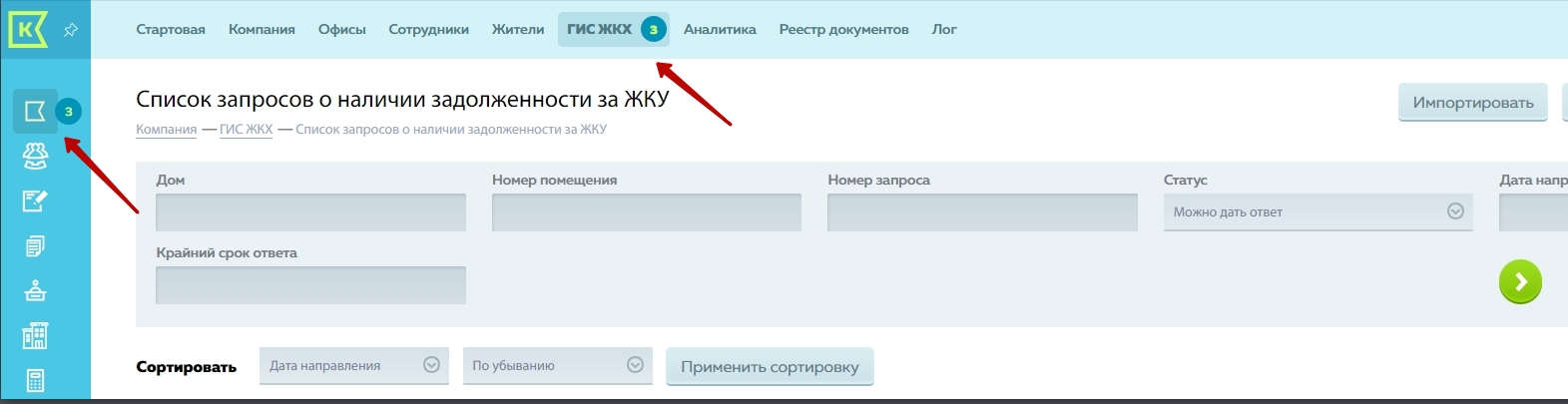The width and height of the screenshot is (1568, 404).
Task: Click the Импортировать button
Action: click(x=1473, y=103)
